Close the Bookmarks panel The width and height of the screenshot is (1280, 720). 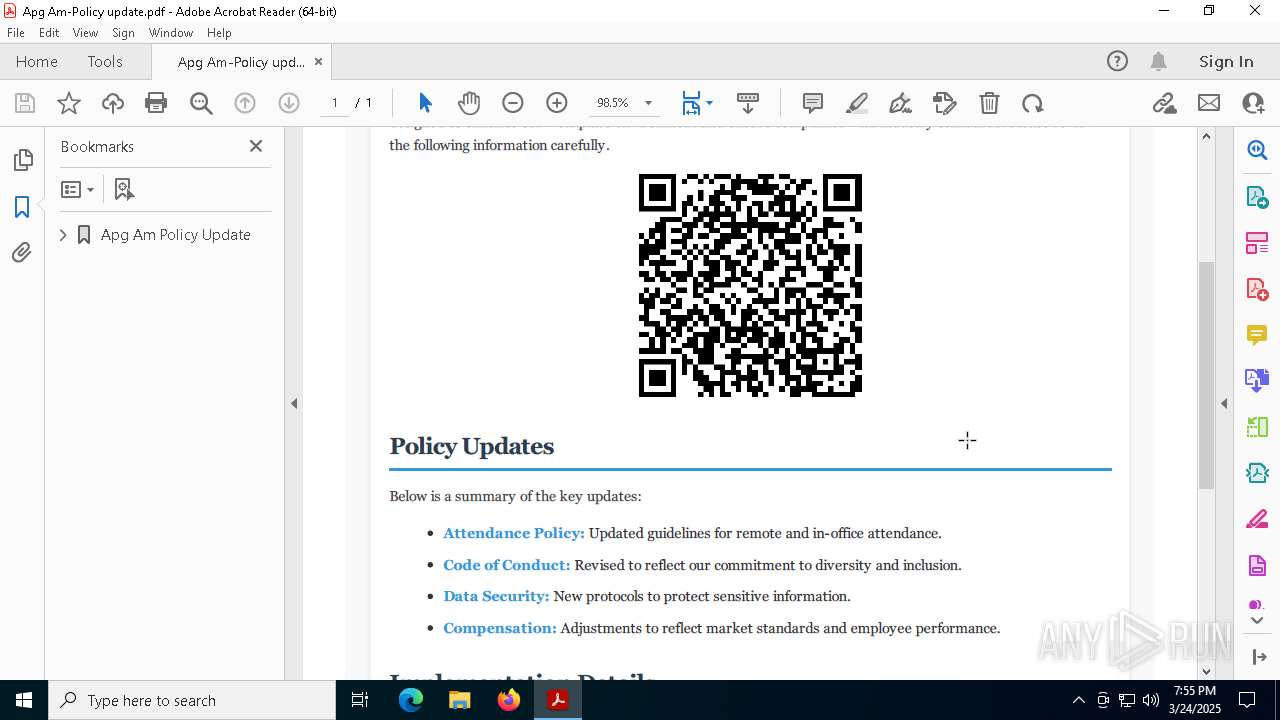pos(256,146)
